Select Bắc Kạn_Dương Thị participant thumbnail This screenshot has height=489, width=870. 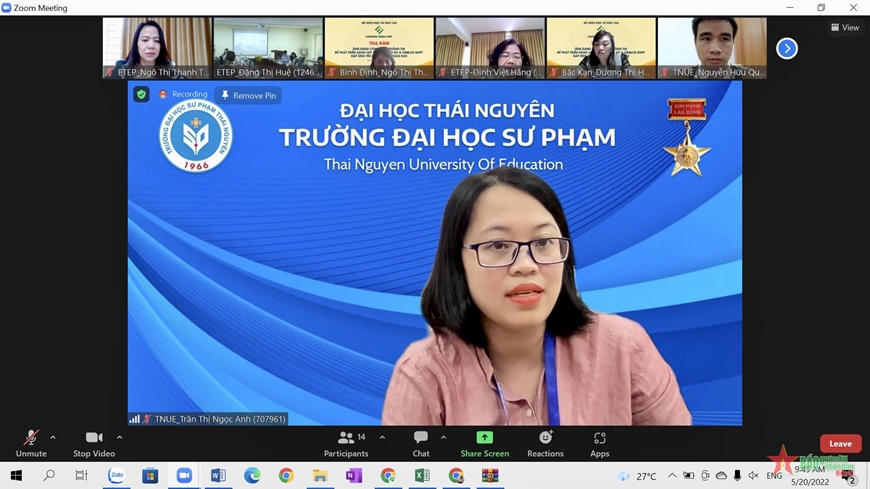tap(601, 48)
